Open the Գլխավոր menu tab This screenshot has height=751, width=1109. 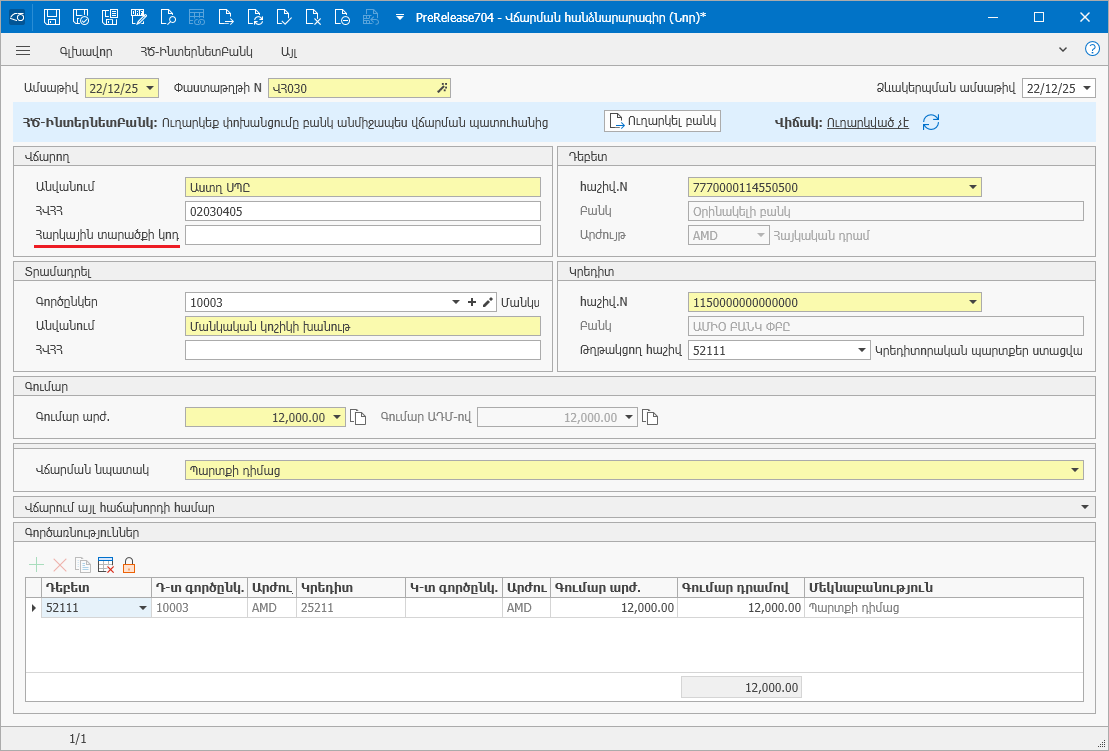(x=86, y=51)
